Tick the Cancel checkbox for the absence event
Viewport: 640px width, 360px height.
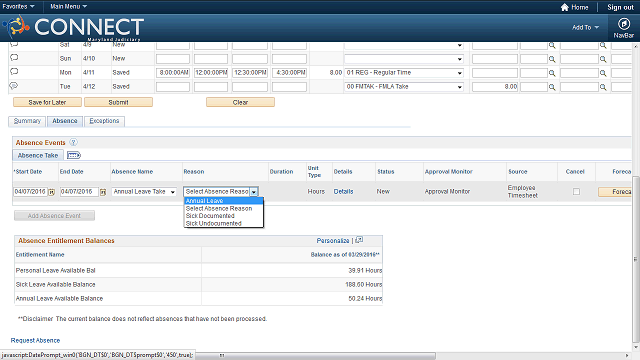(x=576, y=191)
